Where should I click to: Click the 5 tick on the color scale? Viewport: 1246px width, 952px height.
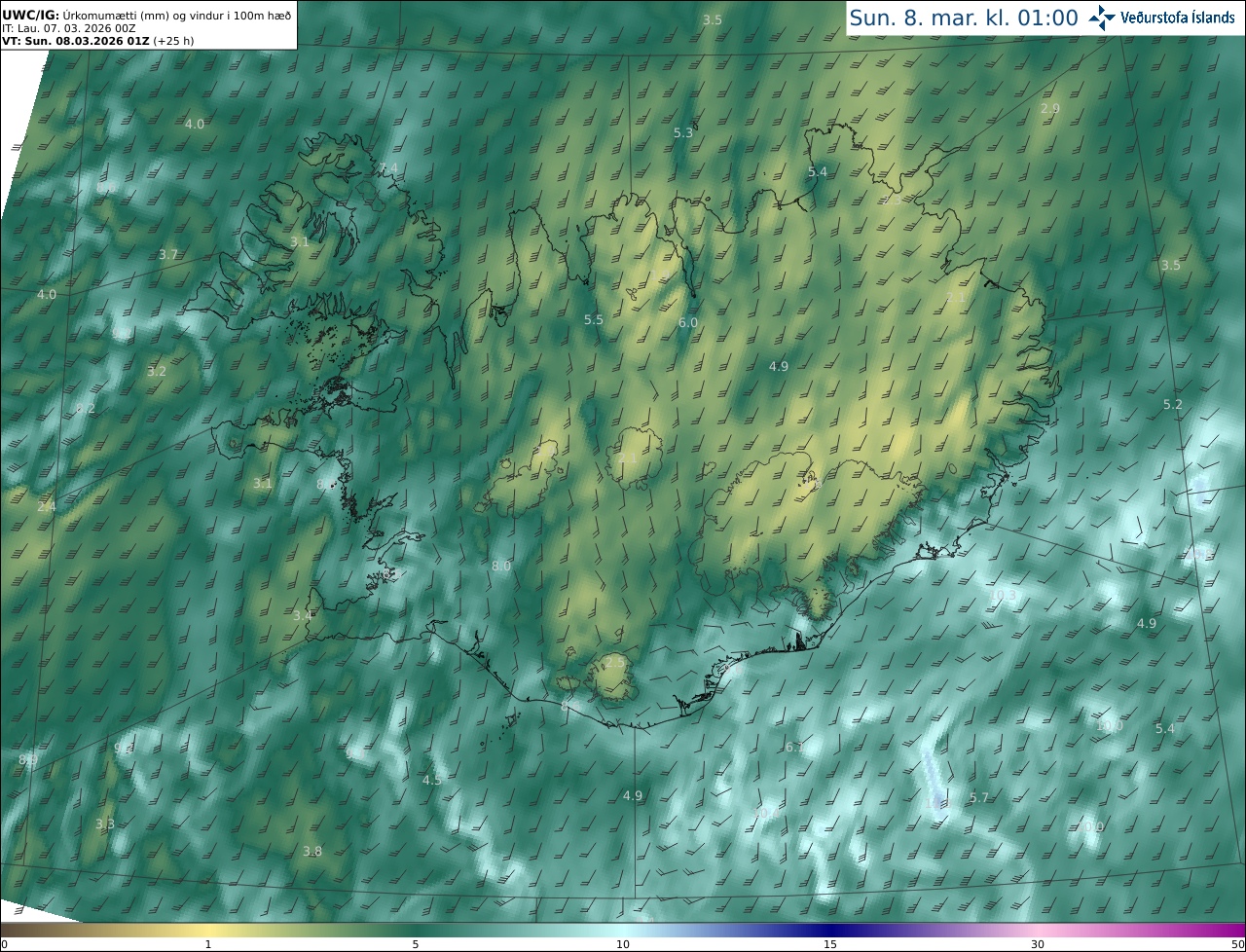[x=416, y=944]
